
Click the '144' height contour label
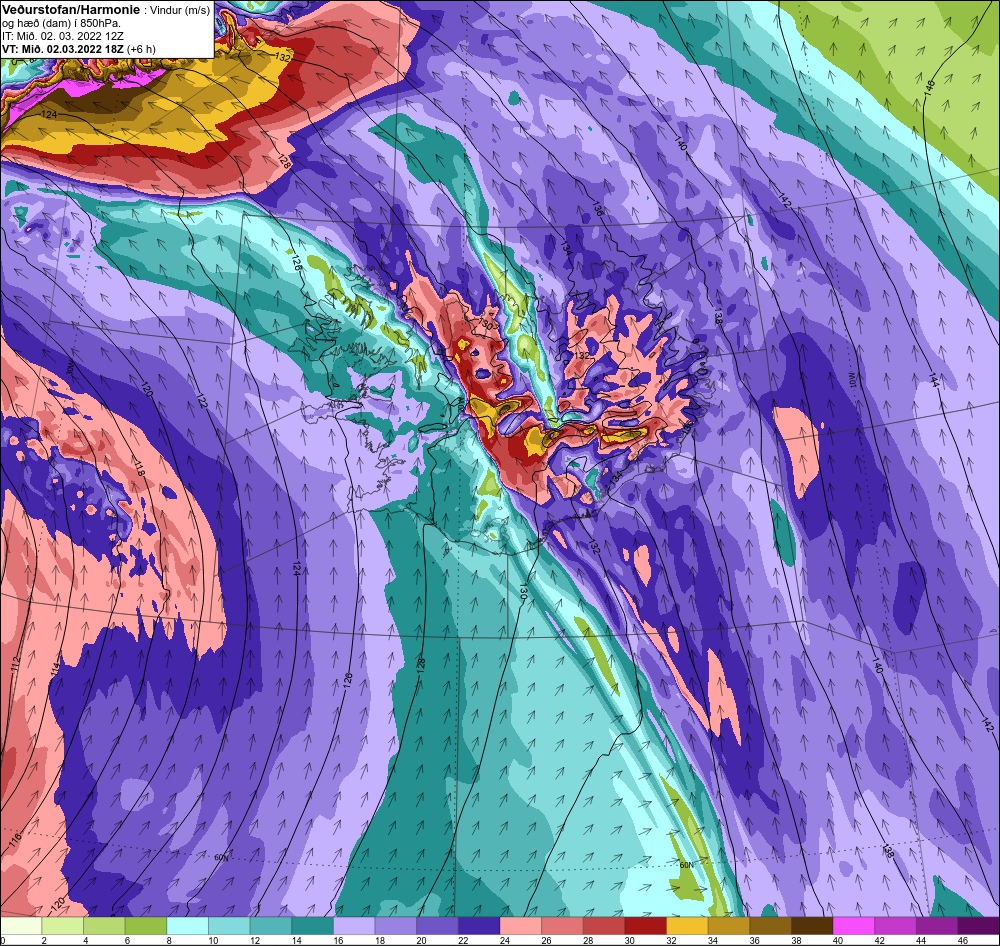pyautogui.click(x=934, y=381)
